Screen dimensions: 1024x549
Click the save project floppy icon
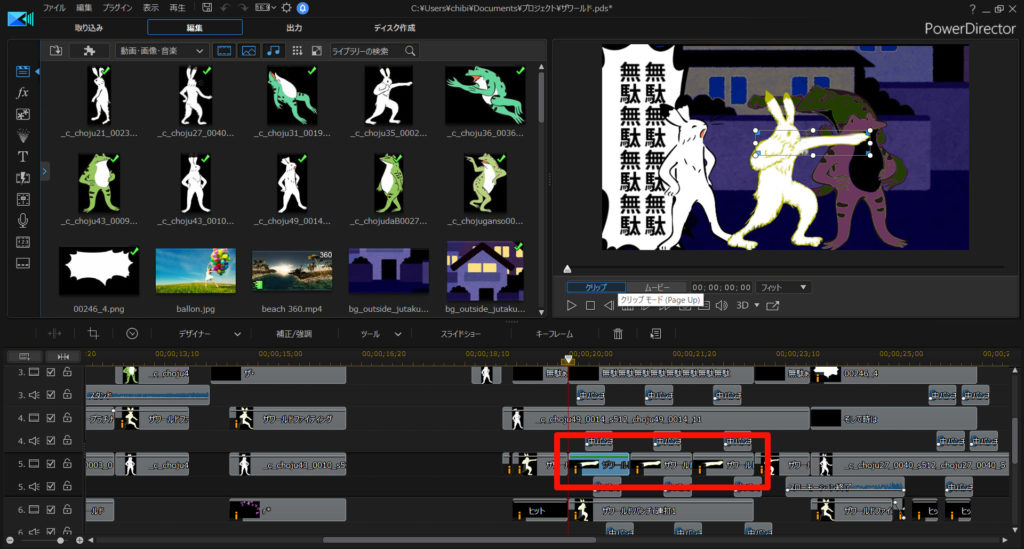click(207, 8)
